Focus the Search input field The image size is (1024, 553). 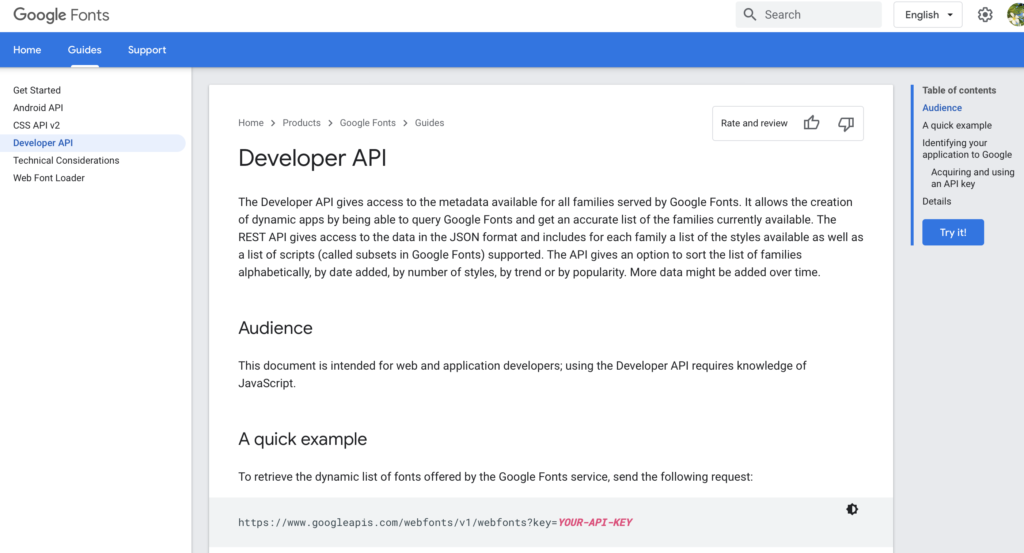coord(808,14)
